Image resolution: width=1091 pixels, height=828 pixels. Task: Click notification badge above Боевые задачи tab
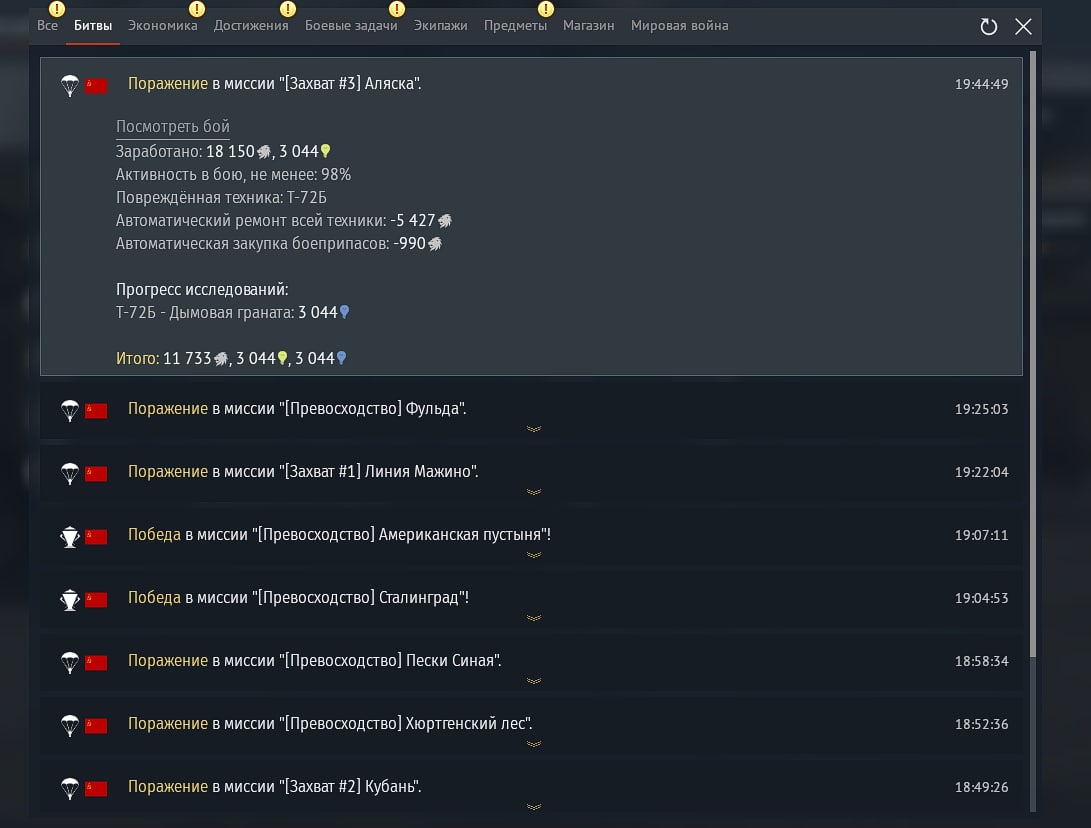click(397, 9)
